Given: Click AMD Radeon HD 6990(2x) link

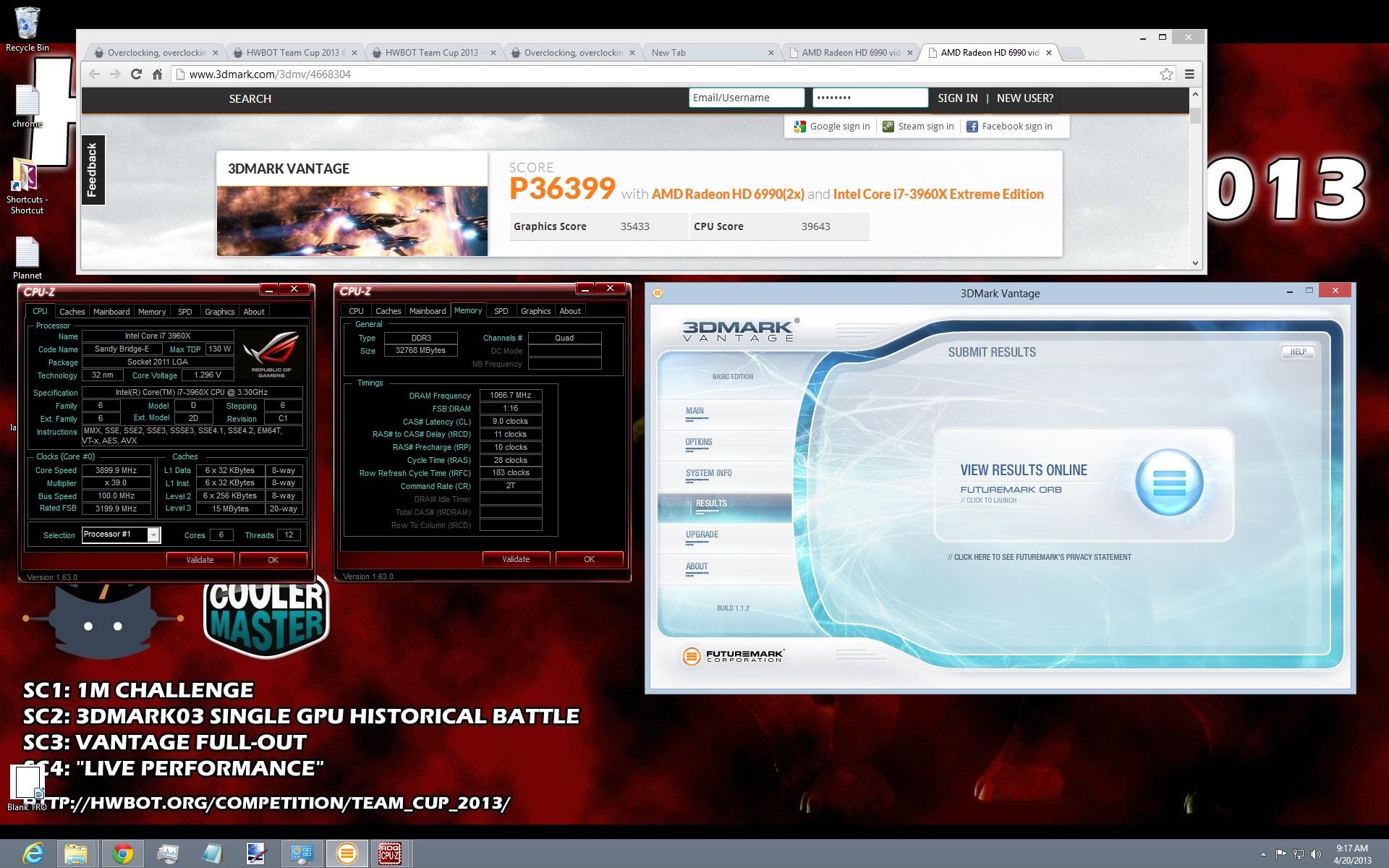Looking at the screenshot, I should tap(728, 194).
